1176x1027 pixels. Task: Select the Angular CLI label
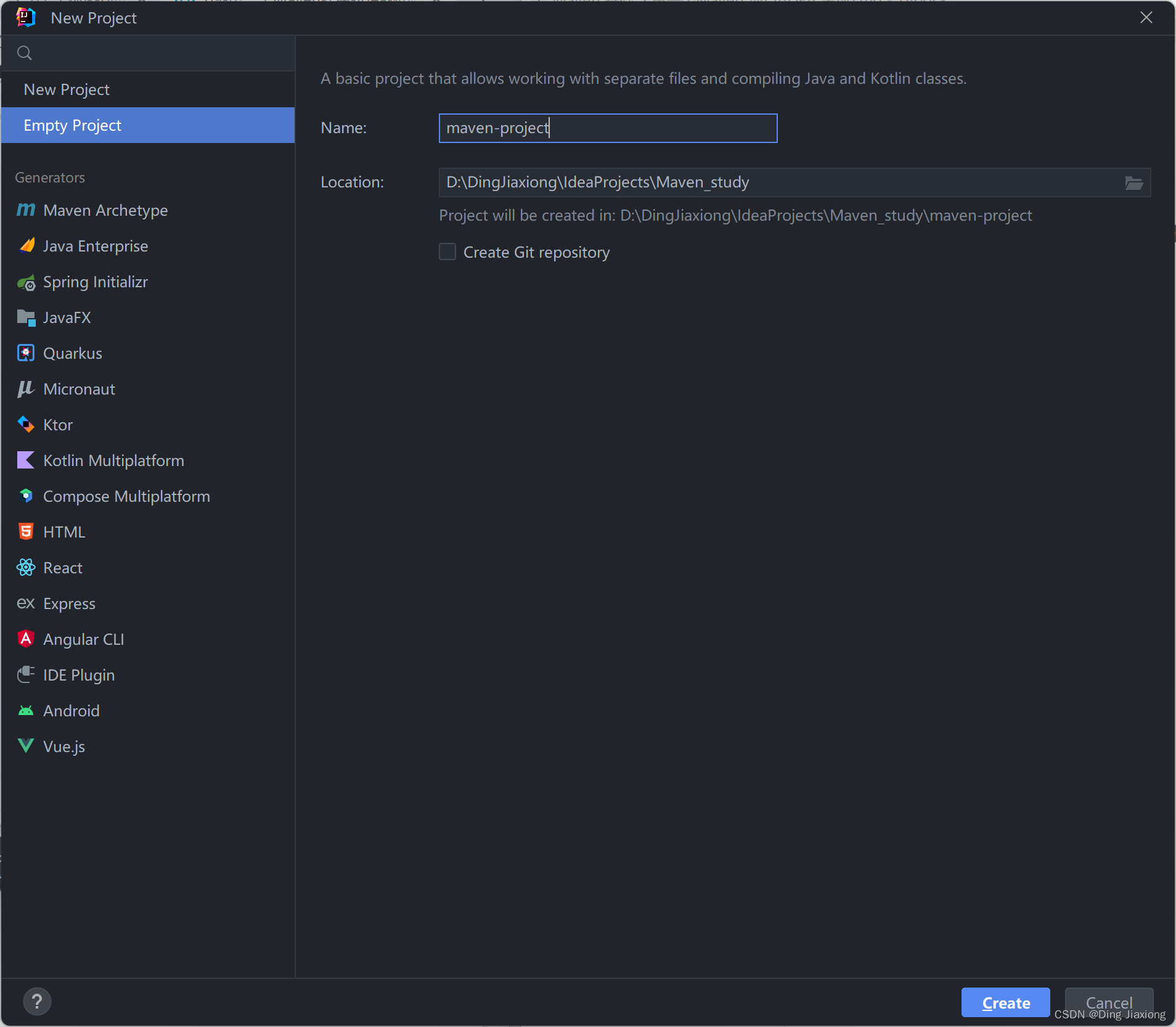[84, 639]
